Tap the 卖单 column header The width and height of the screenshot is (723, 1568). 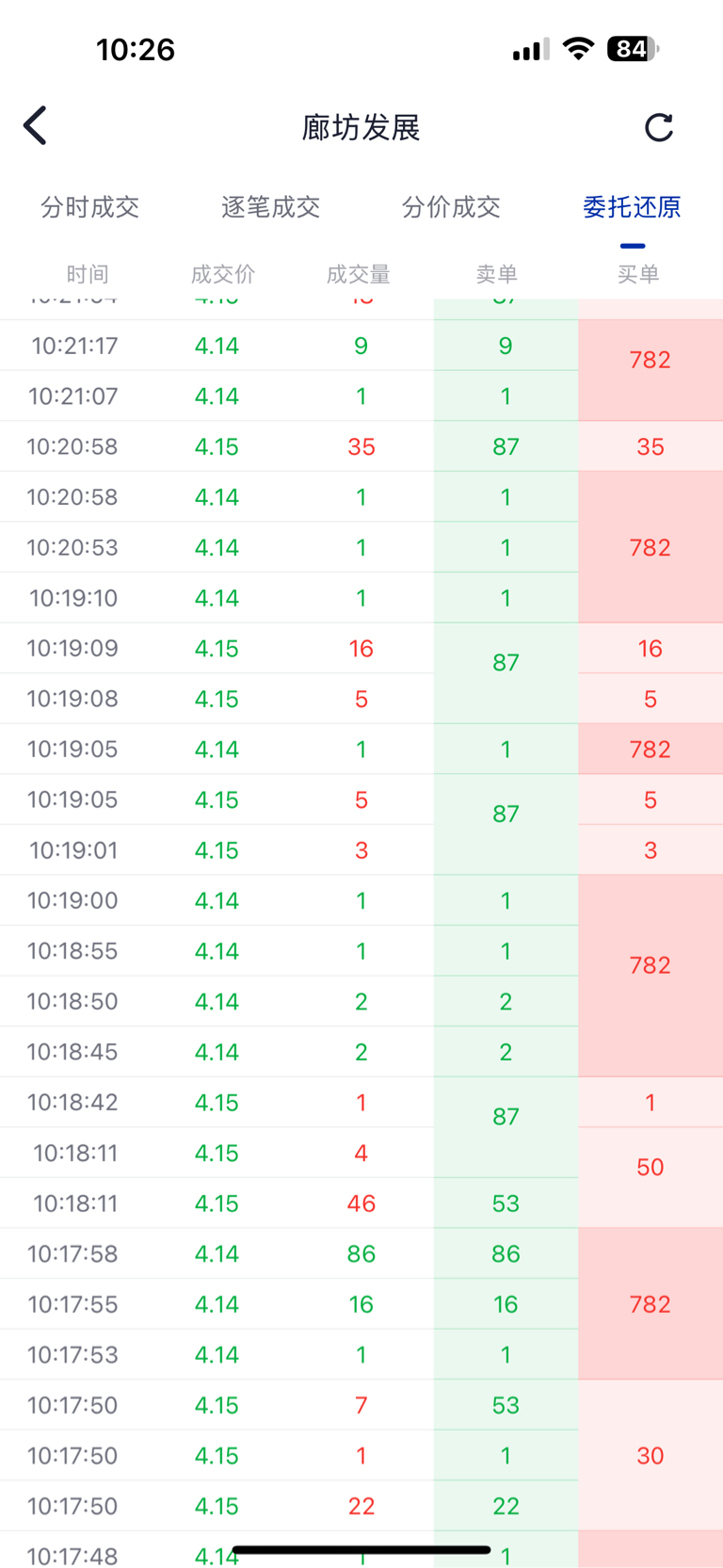(x=497, y=274)
